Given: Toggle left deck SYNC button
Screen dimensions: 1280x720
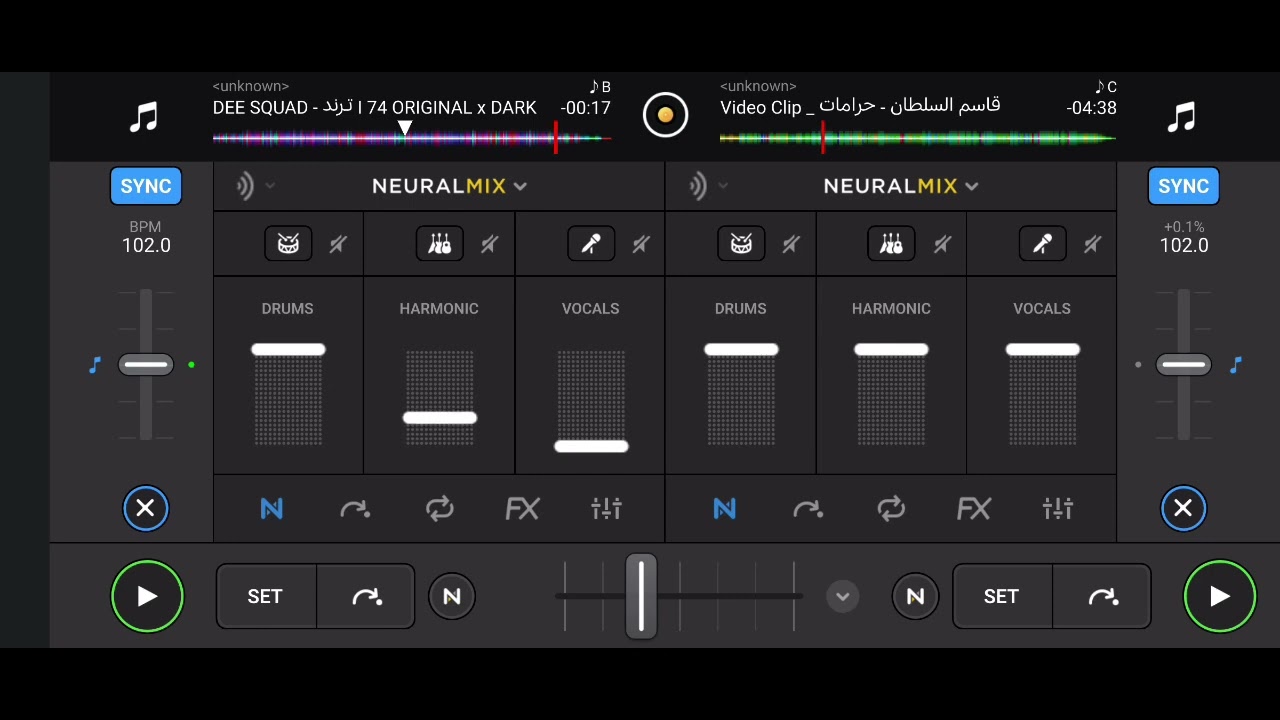Looking at the screenshot, I should pyautogui.click(x=146, y=186).
